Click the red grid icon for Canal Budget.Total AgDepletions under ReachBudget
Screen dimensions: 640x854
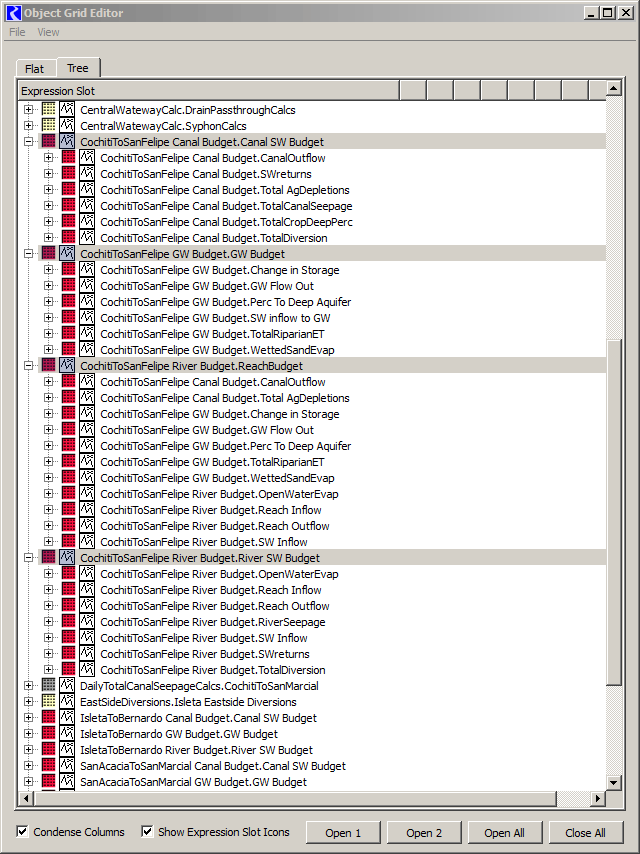[69, 398]
